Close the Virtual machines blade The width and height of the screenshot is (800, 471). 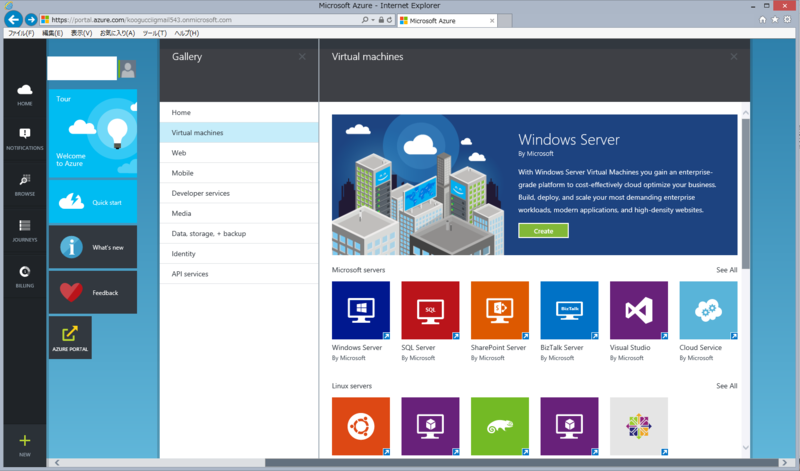(x=734, y=57)
